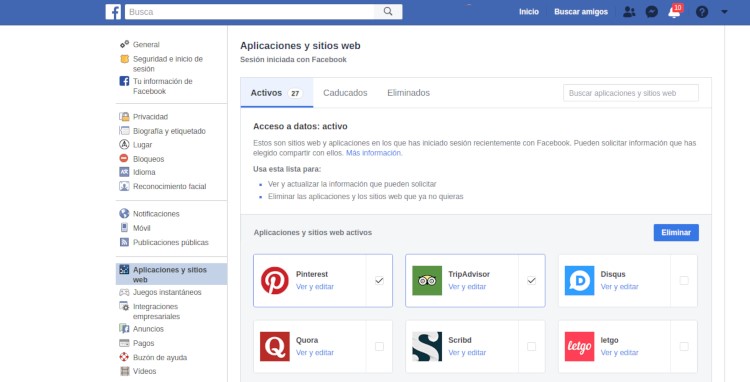Click Tu información de Facebook icon

point(124,81)
